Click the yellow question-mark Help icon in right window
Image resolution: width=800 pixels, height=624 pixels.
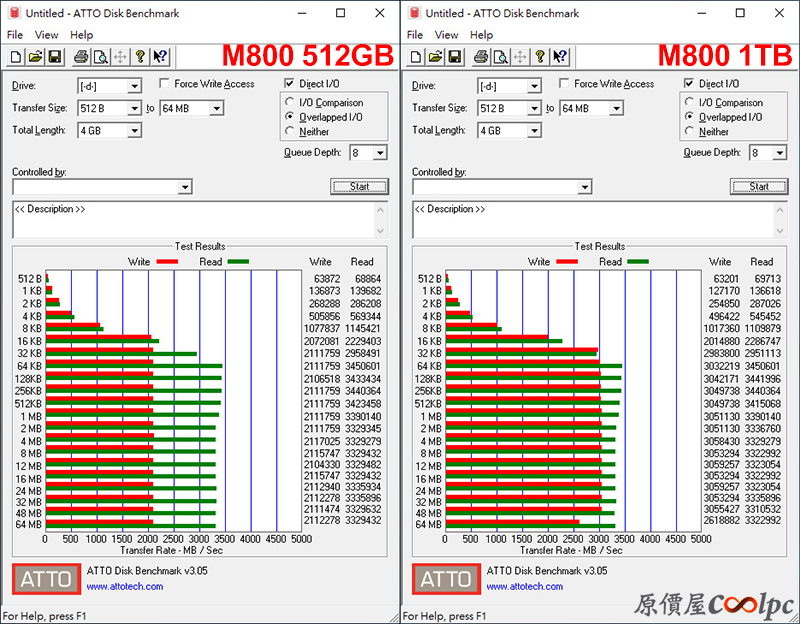tap(540, 57)
